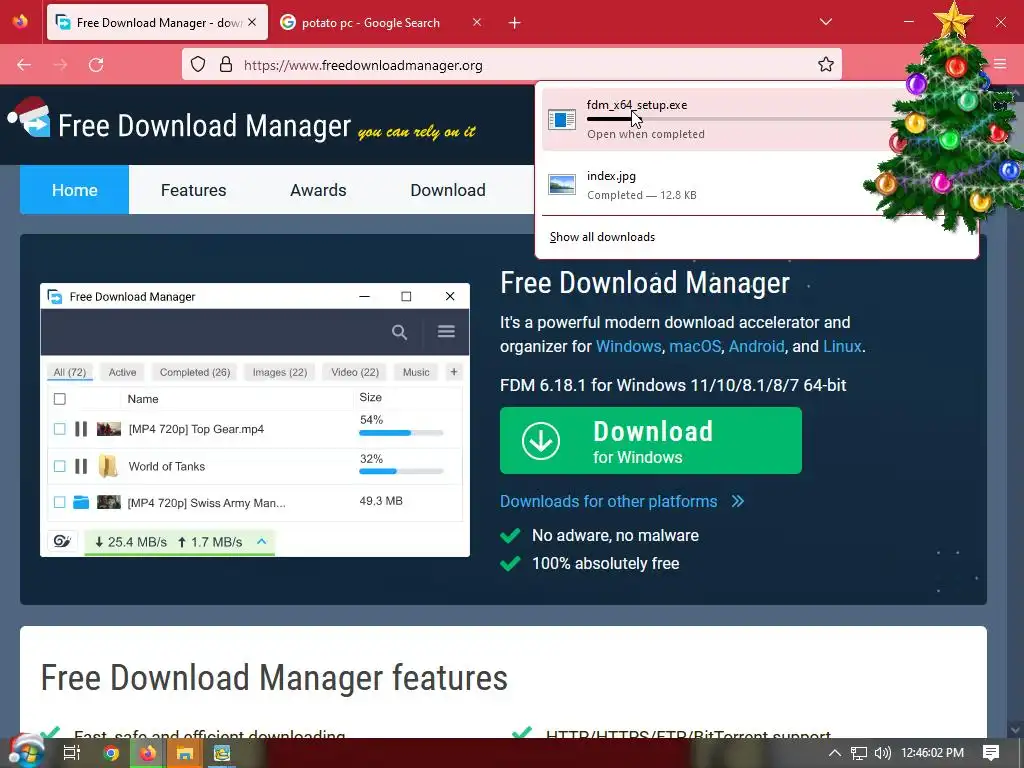Click the Linux platform link
Viewport: 1024px width, 768px height.
tap(842, 346)
